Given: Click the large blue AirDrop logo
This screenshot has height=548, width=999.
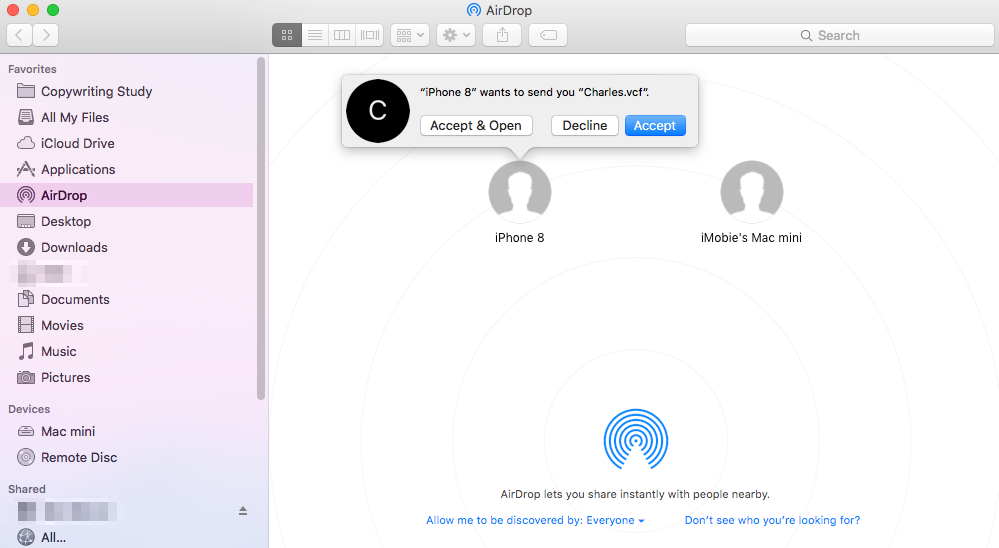Looking at the screenshot, I should coord(635,440).
